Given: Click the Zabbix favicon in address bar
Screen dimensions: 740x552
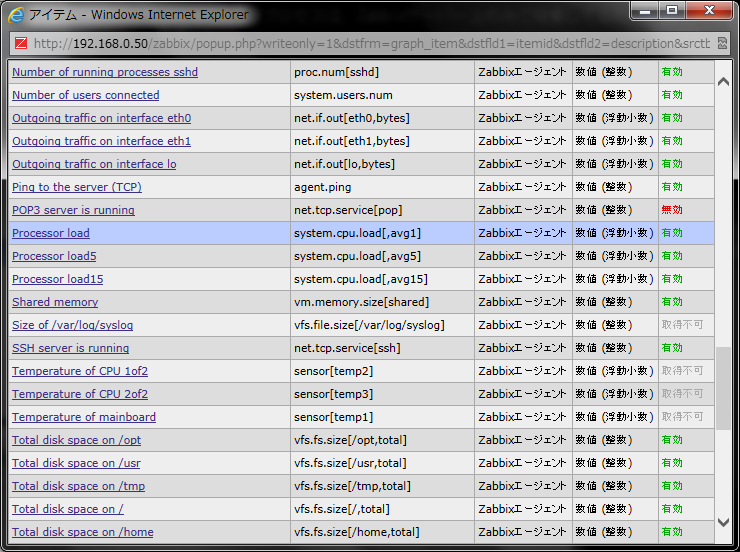Looking at the screenshot, I should pyautogui.click(x=21, y=43).
